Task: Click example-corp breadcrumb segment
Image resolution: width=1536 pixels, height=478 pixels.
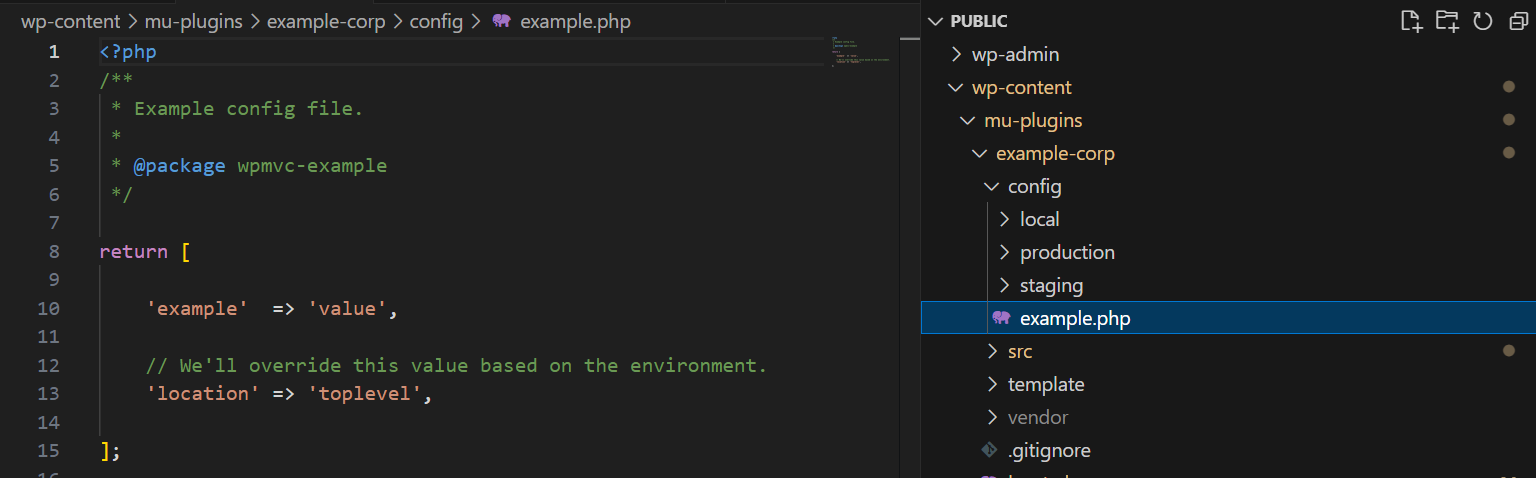Action: click(326, 21)
